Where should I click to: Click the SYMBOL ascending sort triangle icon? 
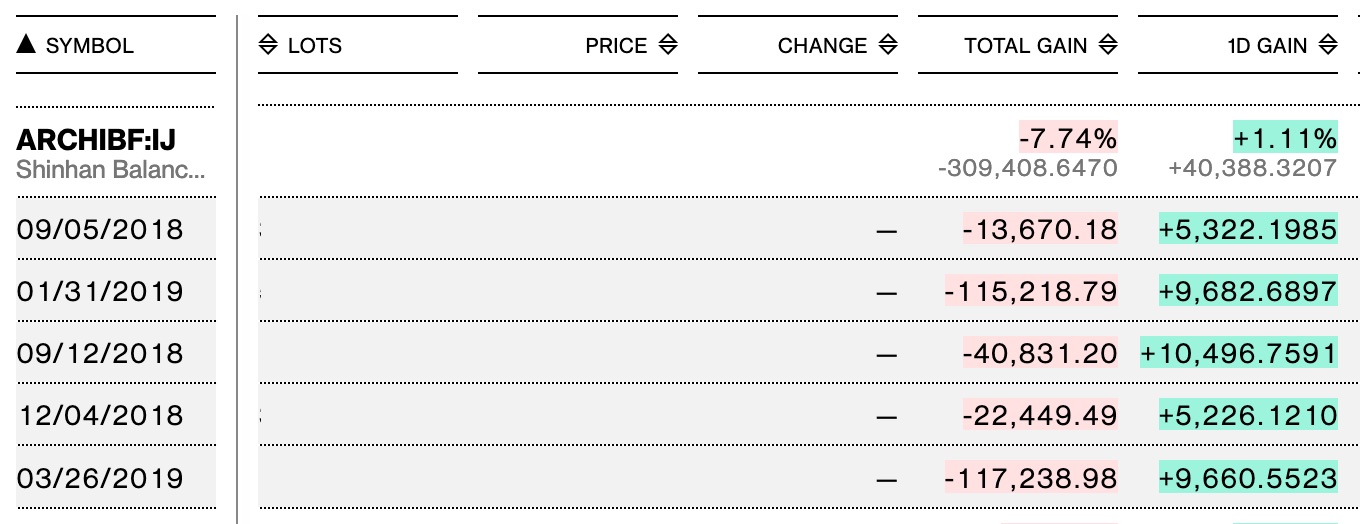(x=27, y=45)
